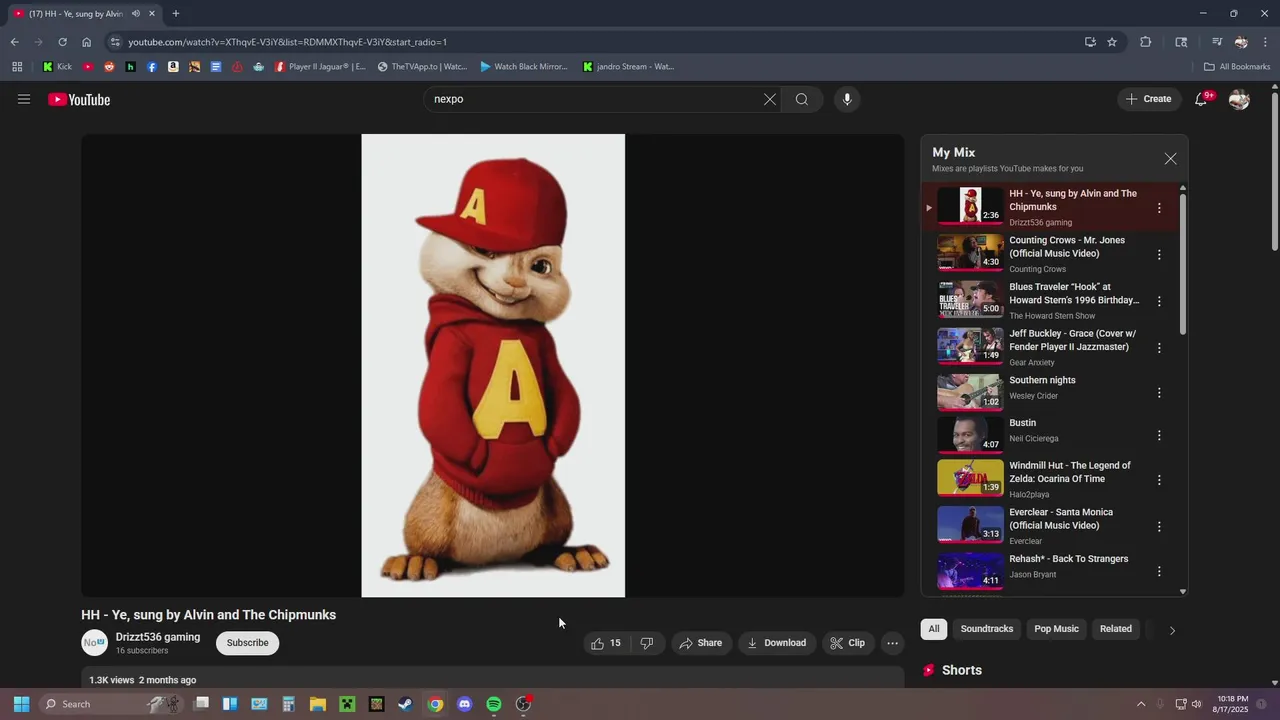Close the My Mix playlist panel
This screenshot has width=1280, height=720.
pyautogui.click(x=1170, y=159)
